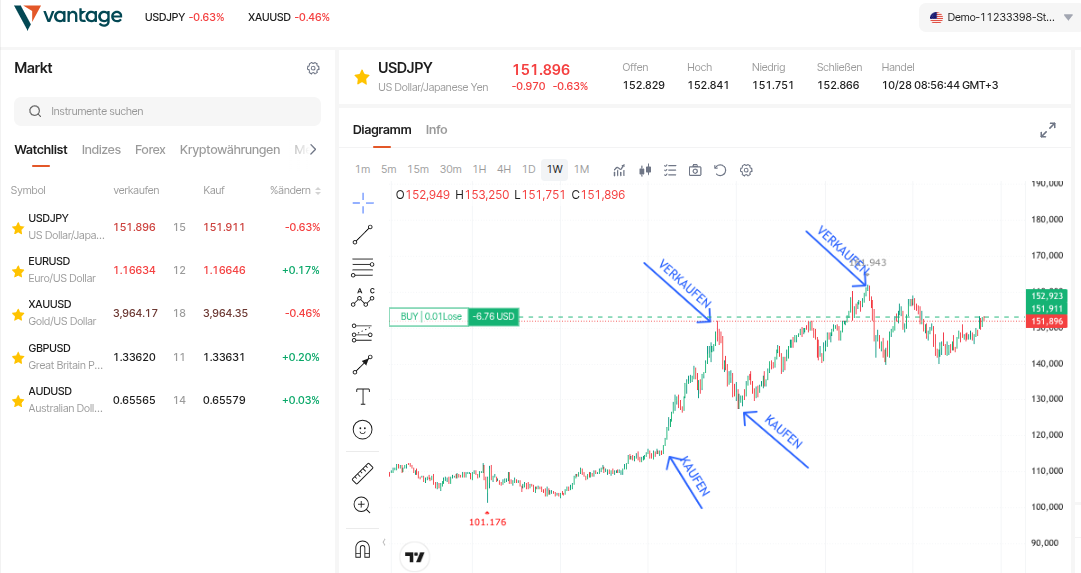Image resolution: width=1081 pixels, height=573 pixels.
Task: Open the forecasting and measurement tools
Action: click(x=363, y=333)
